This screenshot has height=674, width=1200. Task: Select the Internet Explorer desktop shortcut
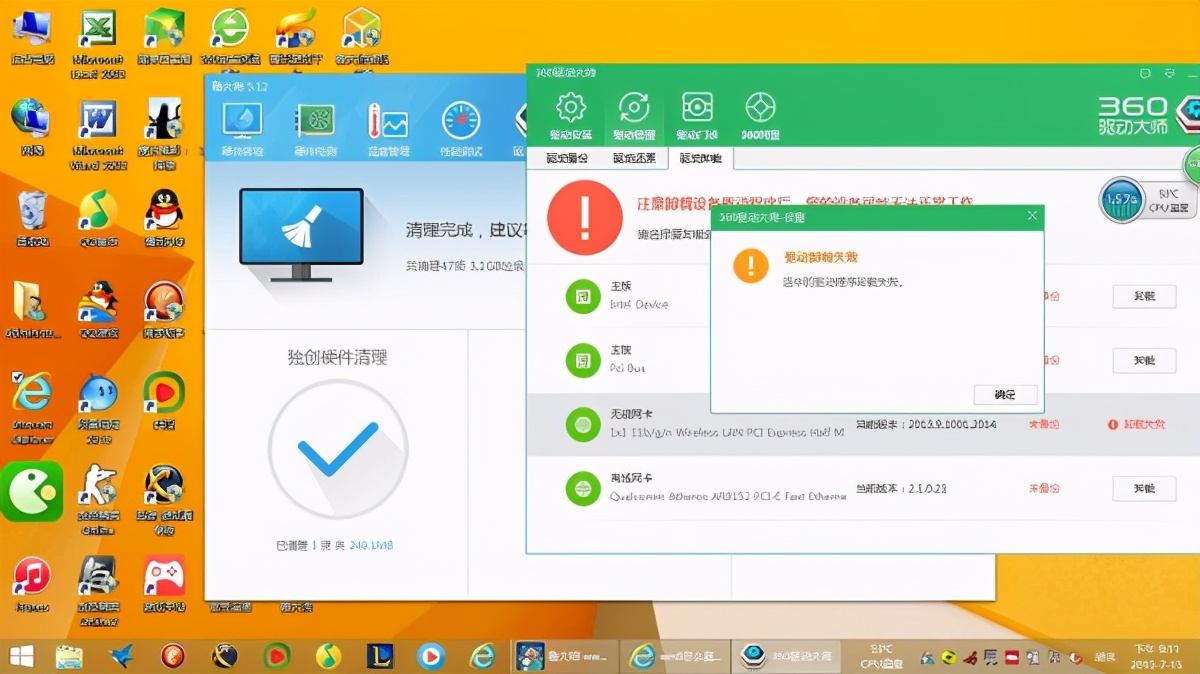click(32, 406)
